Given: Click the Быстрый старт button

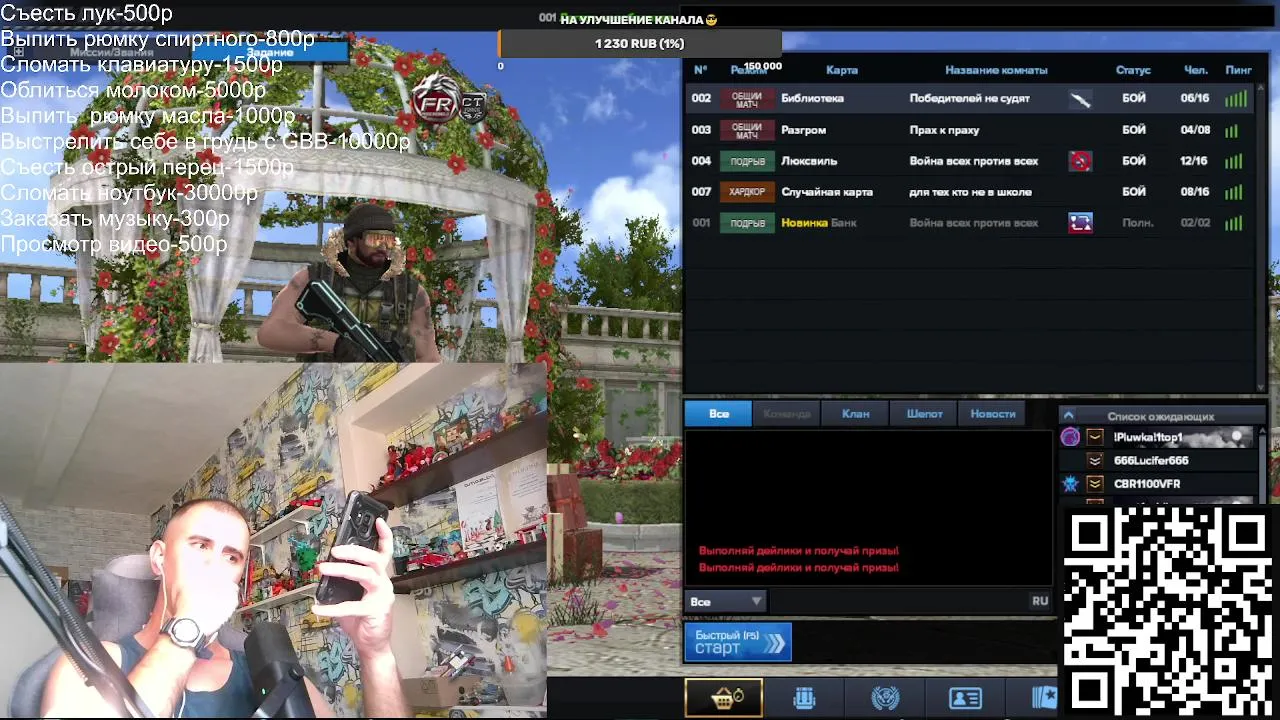Looking at the screenshot, I should point(737,642).
